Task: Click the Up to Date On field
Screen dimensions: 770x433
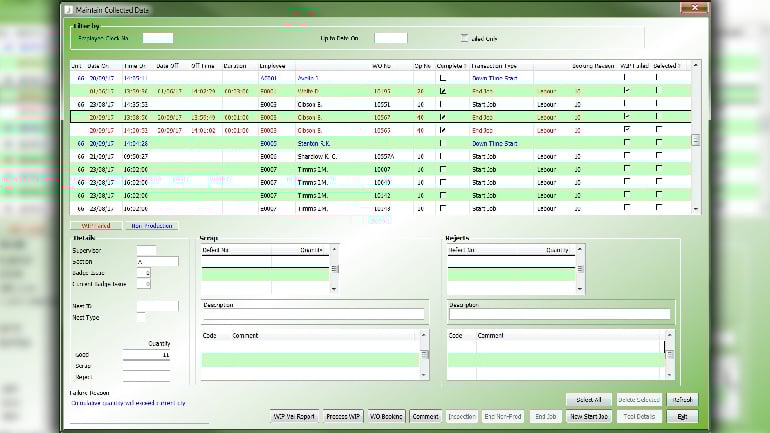Action: (390, 38)
